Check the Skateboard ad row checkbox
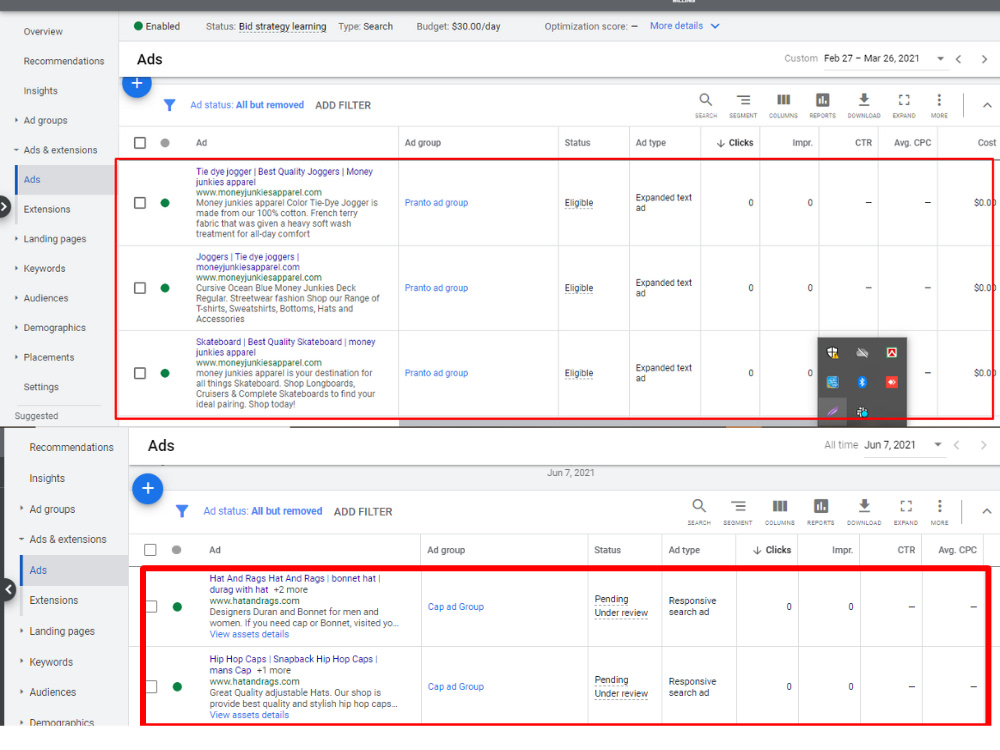The image size is (1000, 750). [140, 373]
